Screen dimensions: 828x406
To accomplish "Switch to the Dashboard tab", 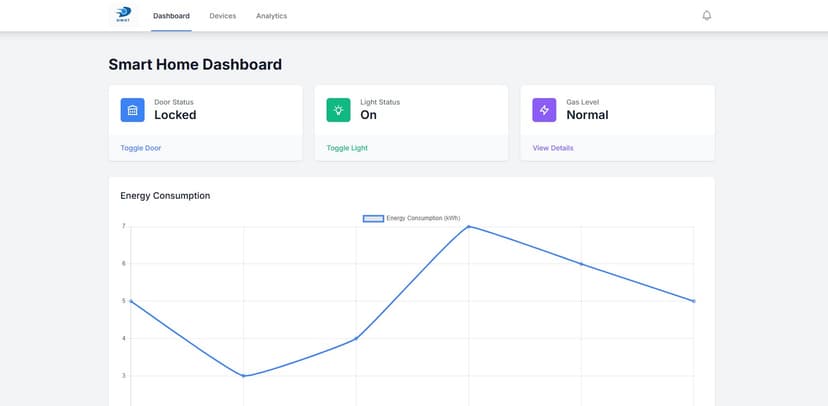I will (171, 16).
